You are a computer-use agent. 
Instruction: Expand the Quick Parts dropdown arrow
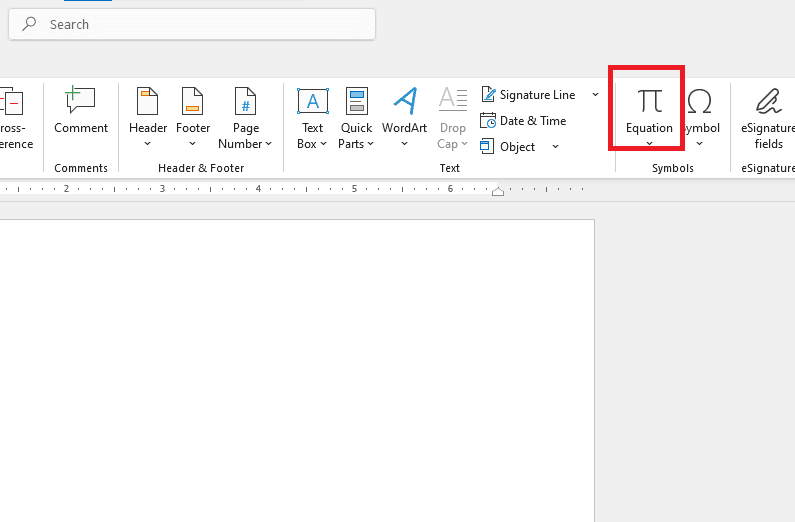pos(371,144)
